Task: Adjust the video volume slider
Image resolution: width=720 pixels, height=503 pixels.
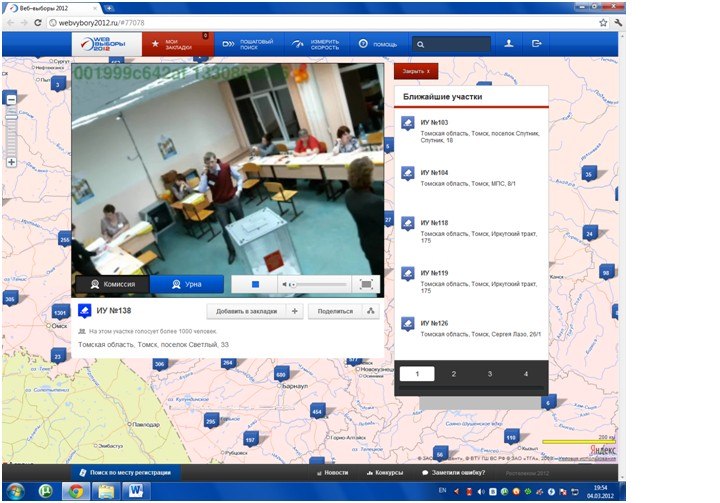Action: [x=318, y=285]
